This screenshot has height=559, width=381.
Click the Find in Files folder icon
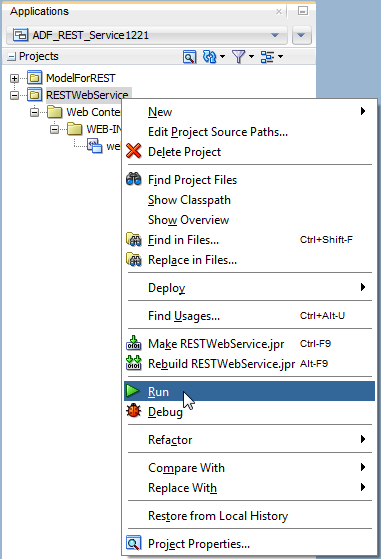coord(134,240)
